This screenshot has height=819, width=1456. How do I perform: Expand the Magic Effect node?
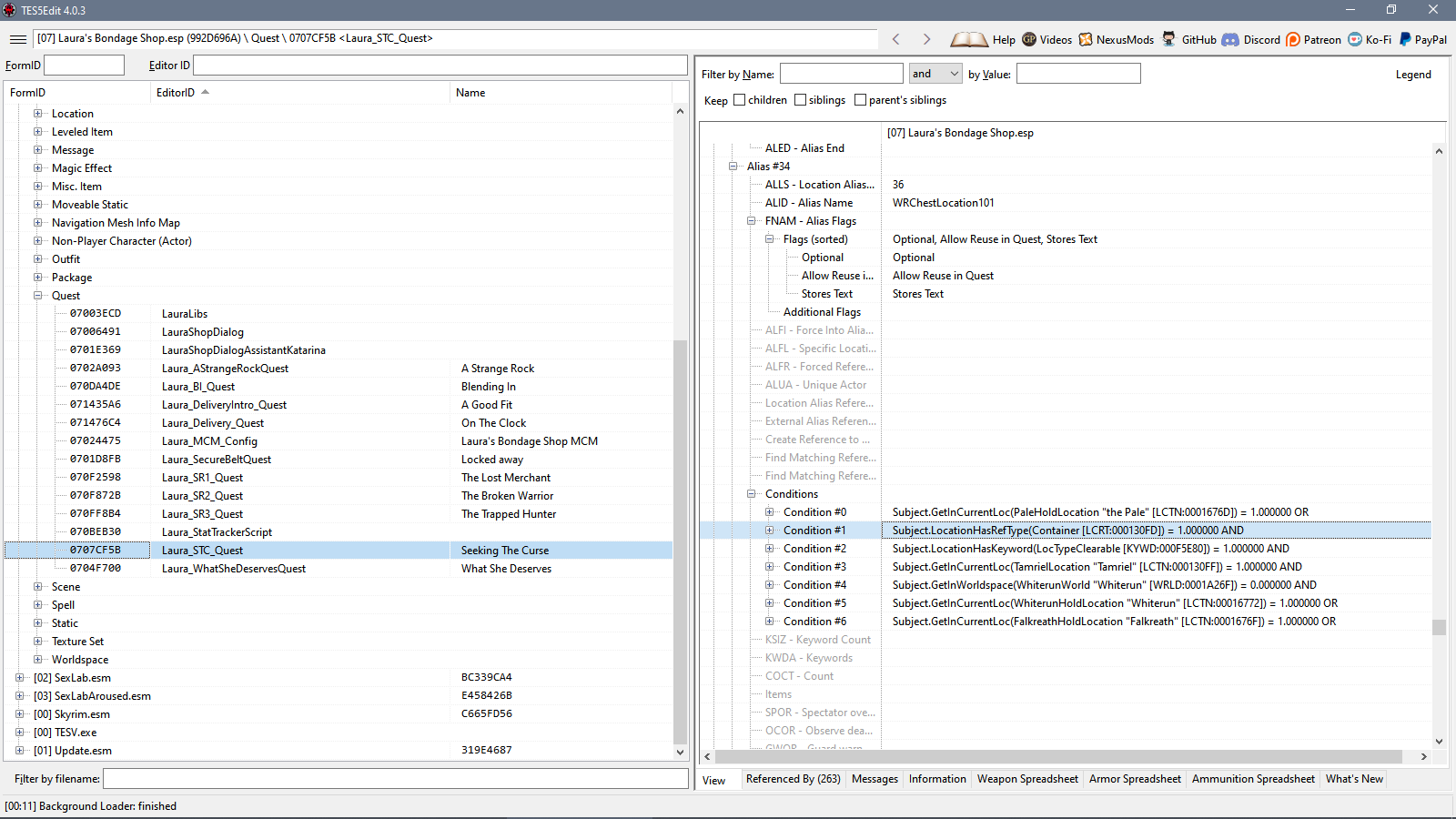38,168
